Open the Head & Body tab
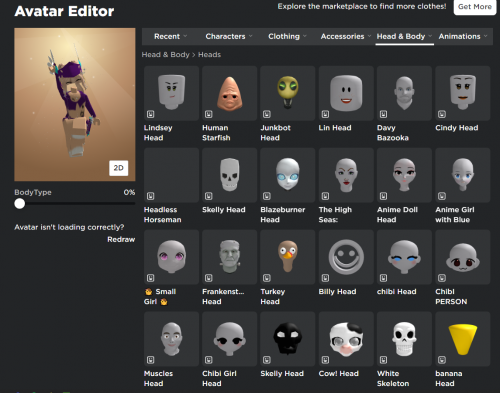Screen dimensions: 500x393 (x=404, y=36)
